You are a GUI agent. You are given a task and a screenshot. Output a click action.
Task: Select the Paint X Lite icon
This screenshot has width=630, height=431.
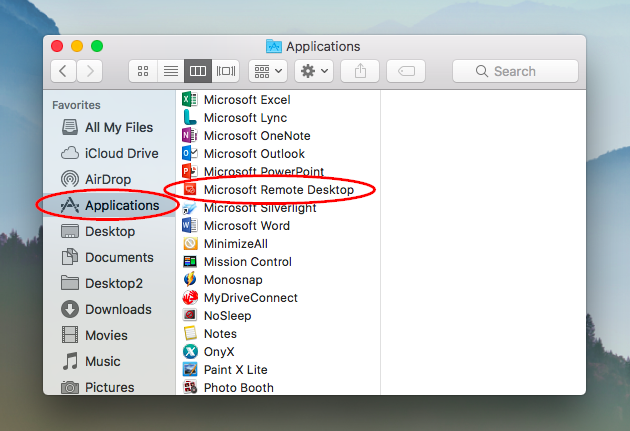pos(190,370)
